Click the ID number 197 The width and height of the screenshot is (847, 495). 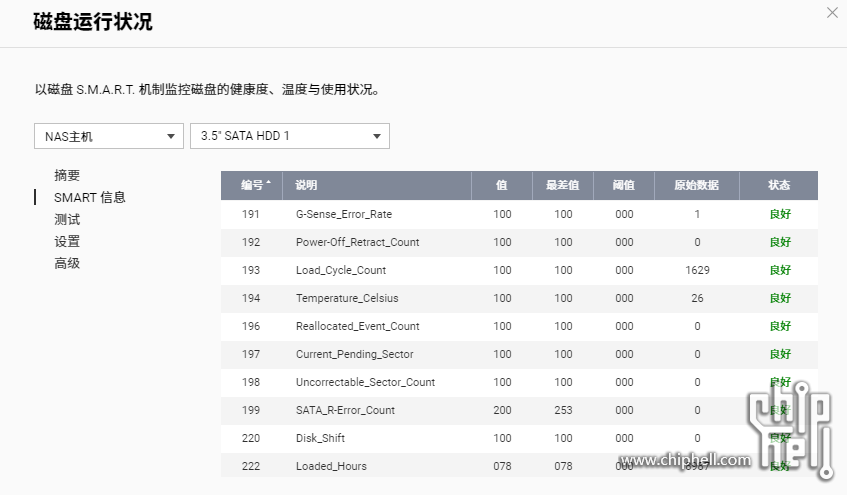tap(251, 354)
